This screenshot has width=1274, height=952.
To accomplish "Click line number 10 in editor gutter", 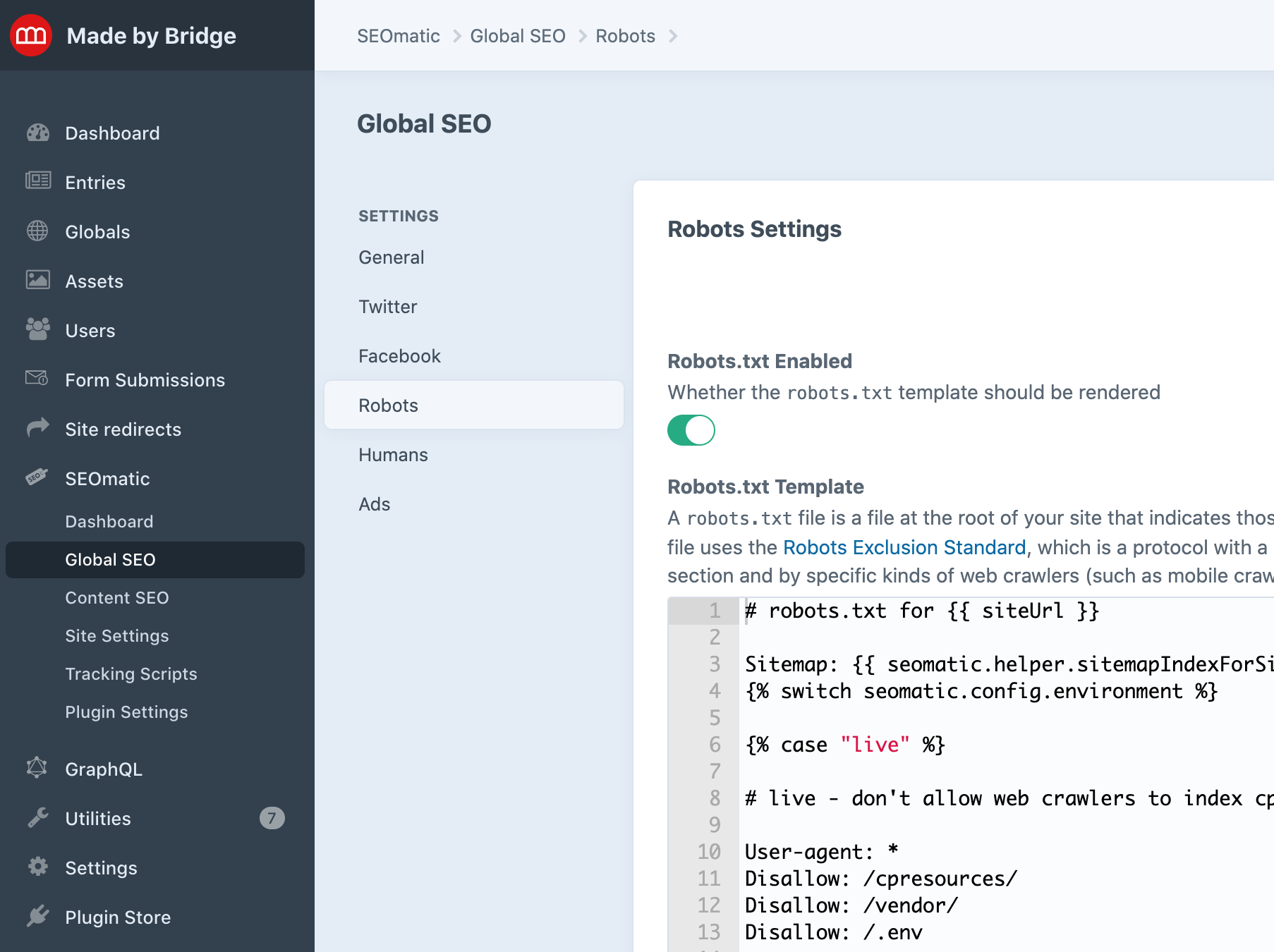I will (x=709, y=852).
